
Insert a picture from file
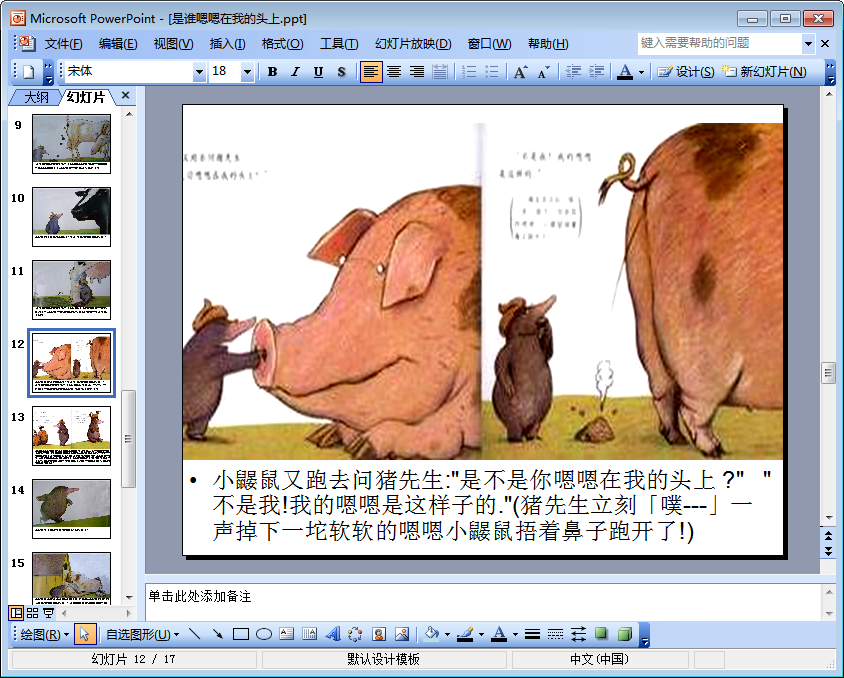[402, 634]
